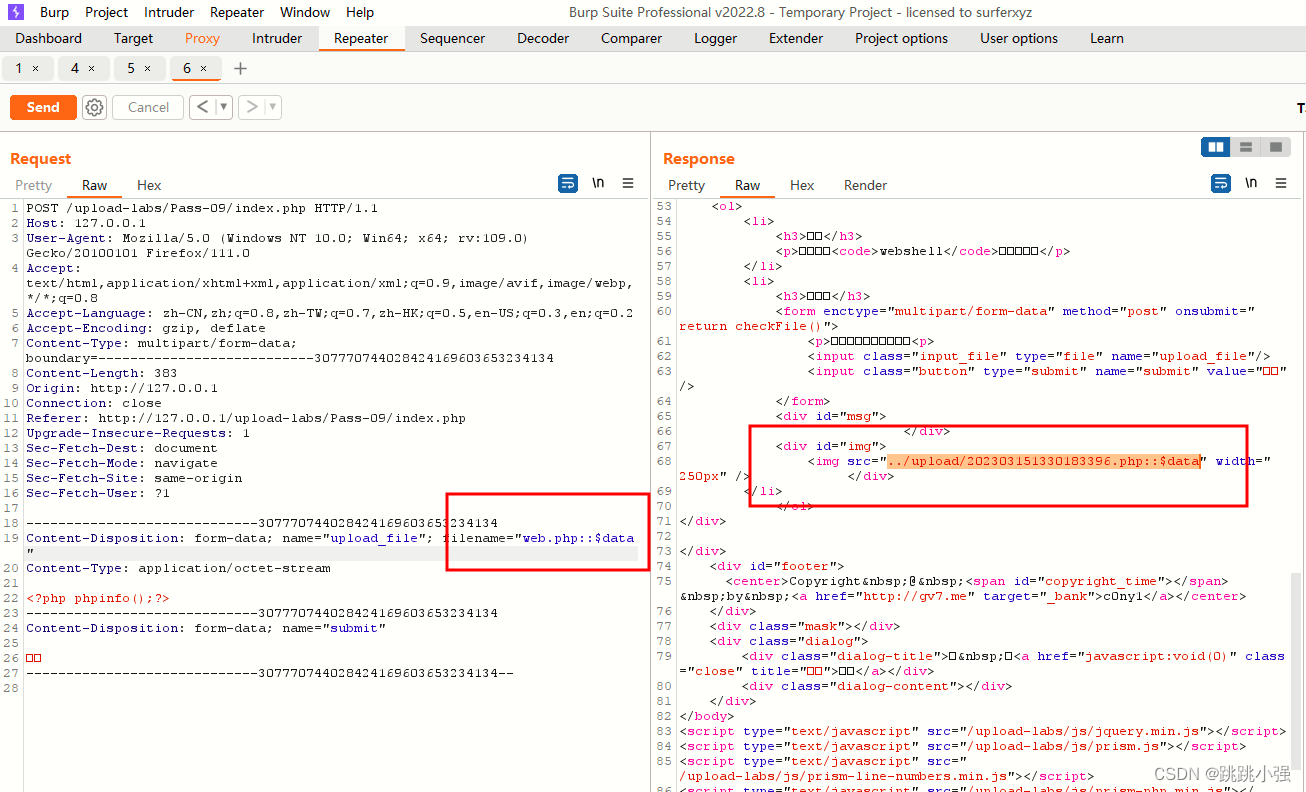
Task: Close Repeater tab 5
Action: pos(148,69)
